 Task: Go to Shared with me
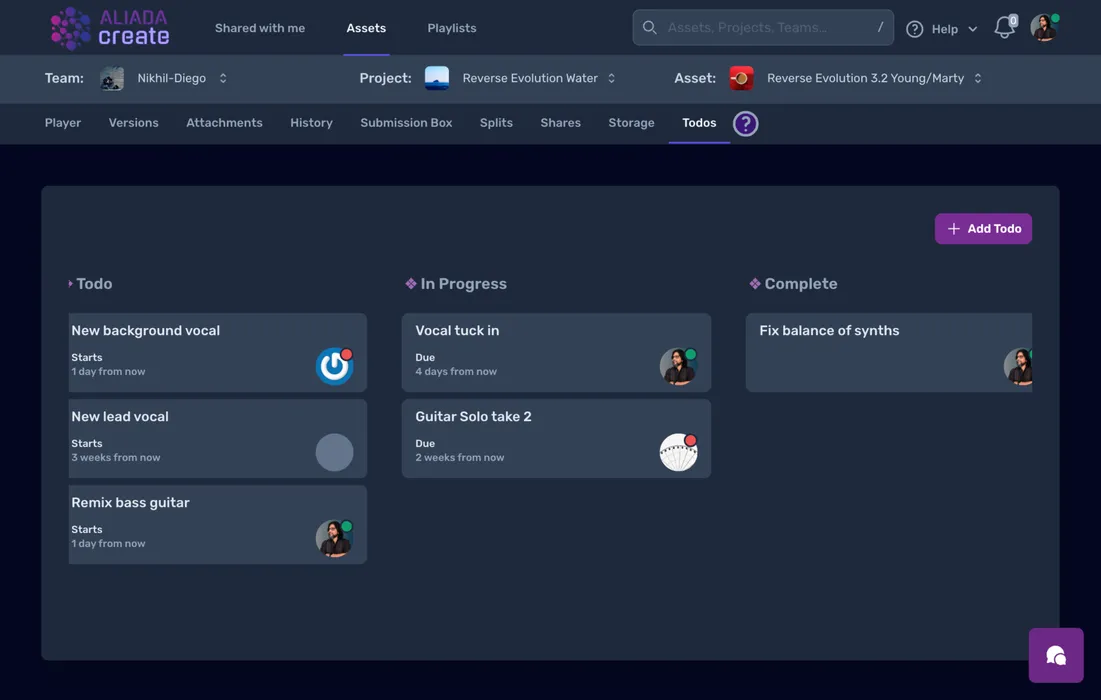[260, 28]
